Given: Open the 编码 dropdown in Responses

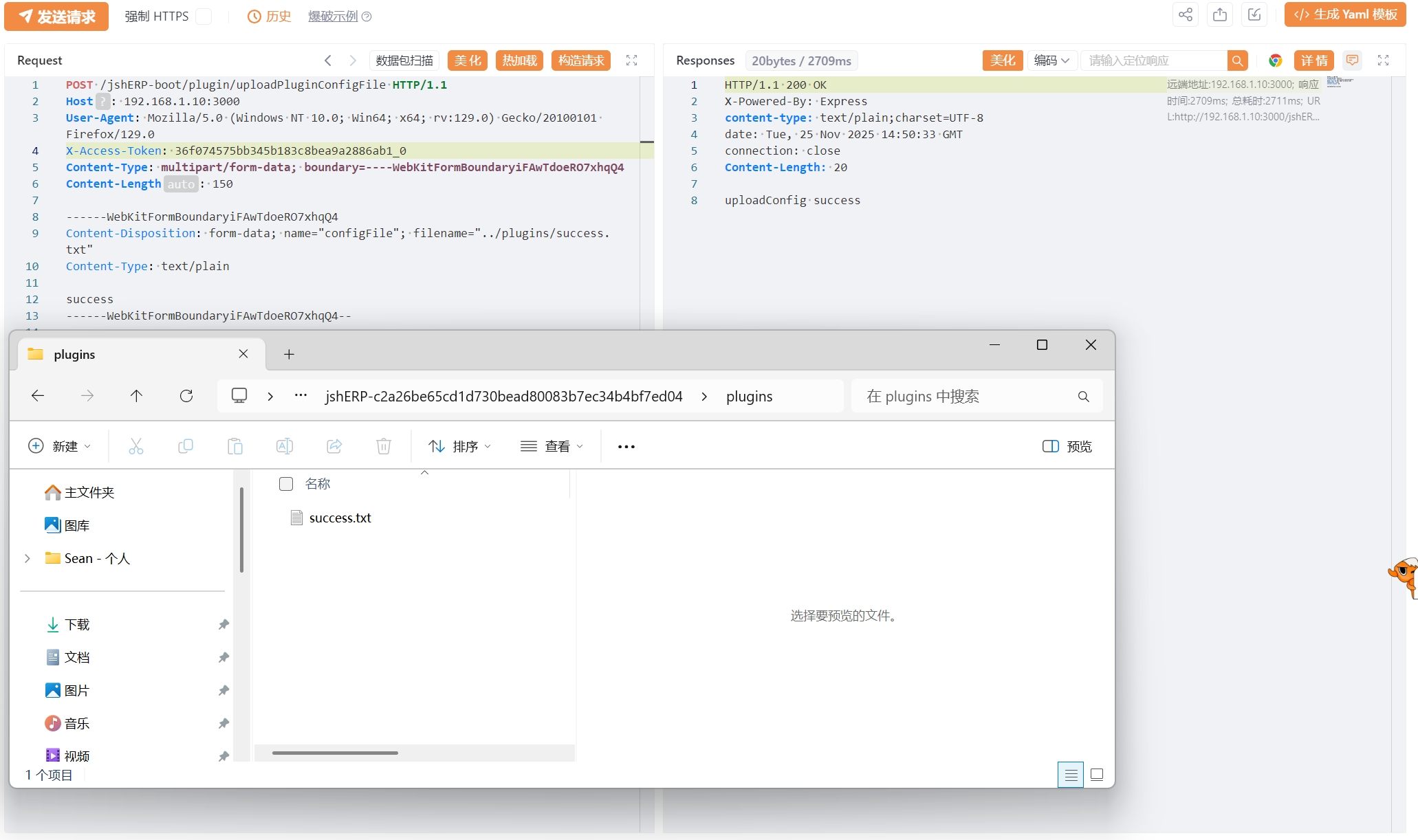Looking at the screenshot, I should pyautogui.click(x=1051, y=60).
